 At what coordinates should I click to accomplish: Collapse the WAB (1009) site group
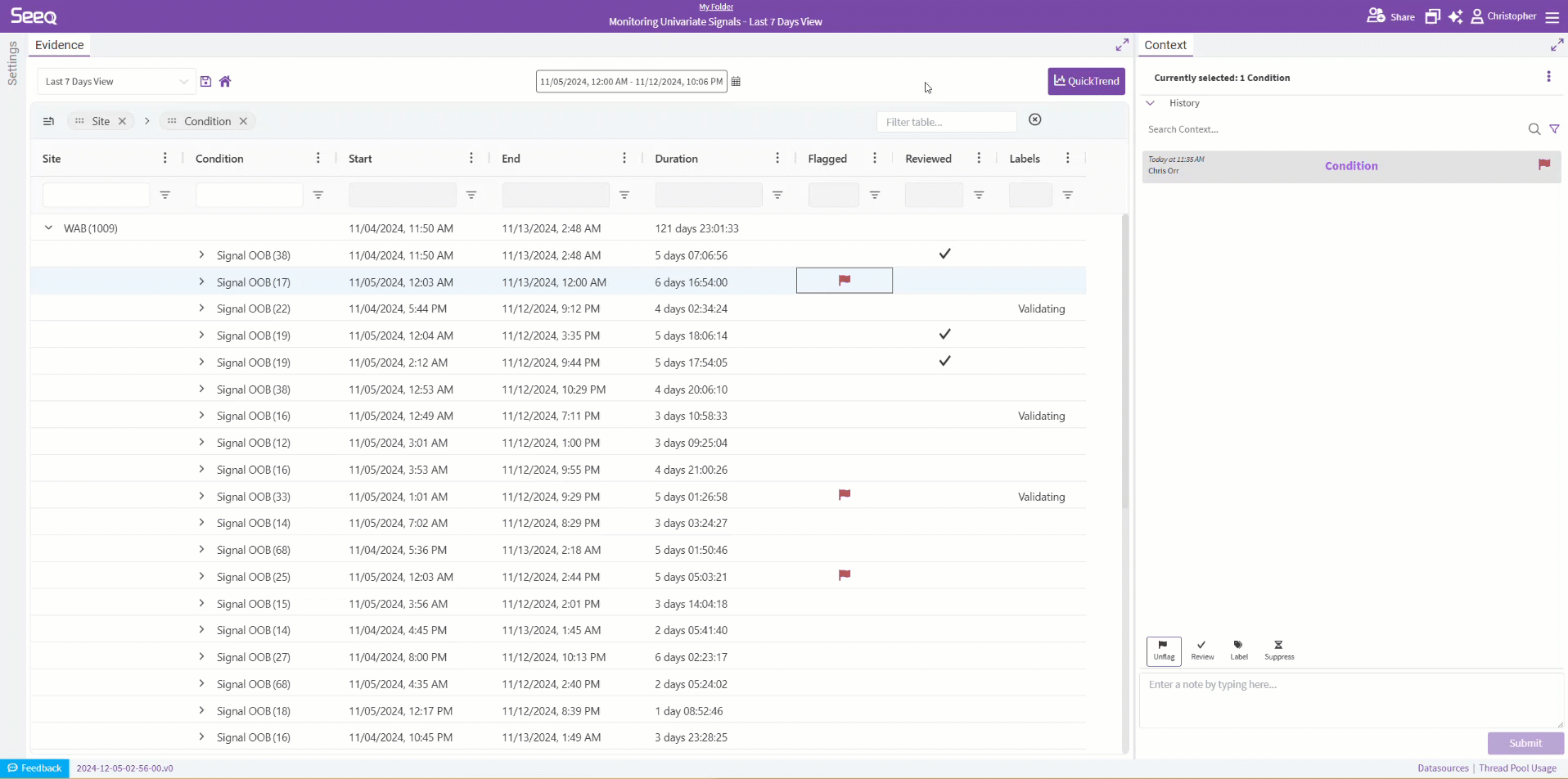pos(48,228)
